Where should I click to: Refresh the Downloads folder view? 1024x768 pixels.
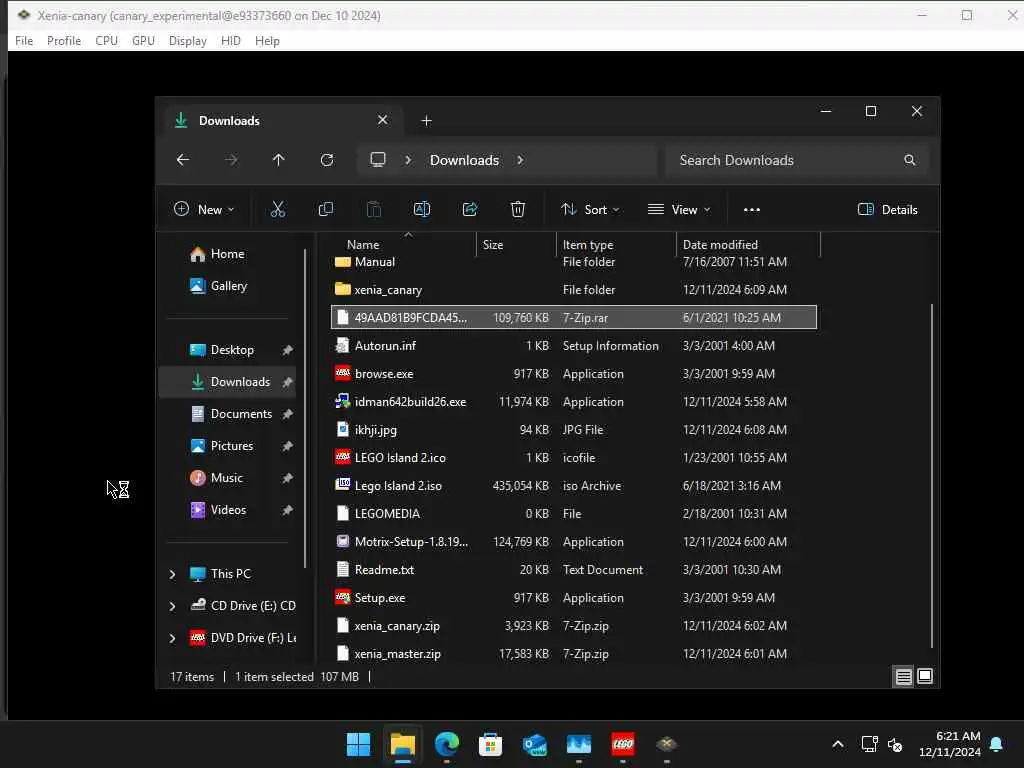327,160
